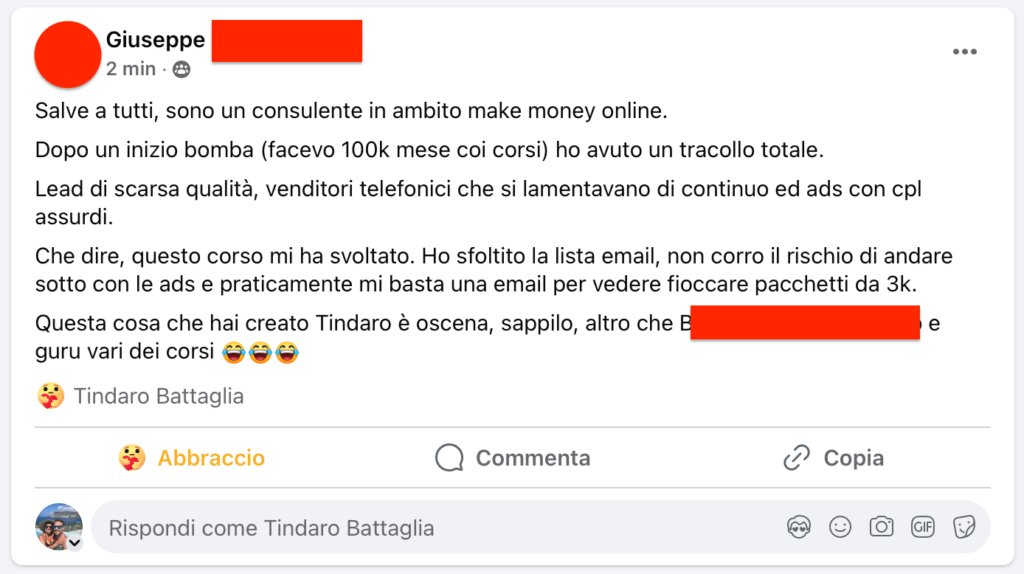Screen dimensions: 1024x574
Task: Open the GIF picker
Action: pyautogui.click(x=922, y=527)
